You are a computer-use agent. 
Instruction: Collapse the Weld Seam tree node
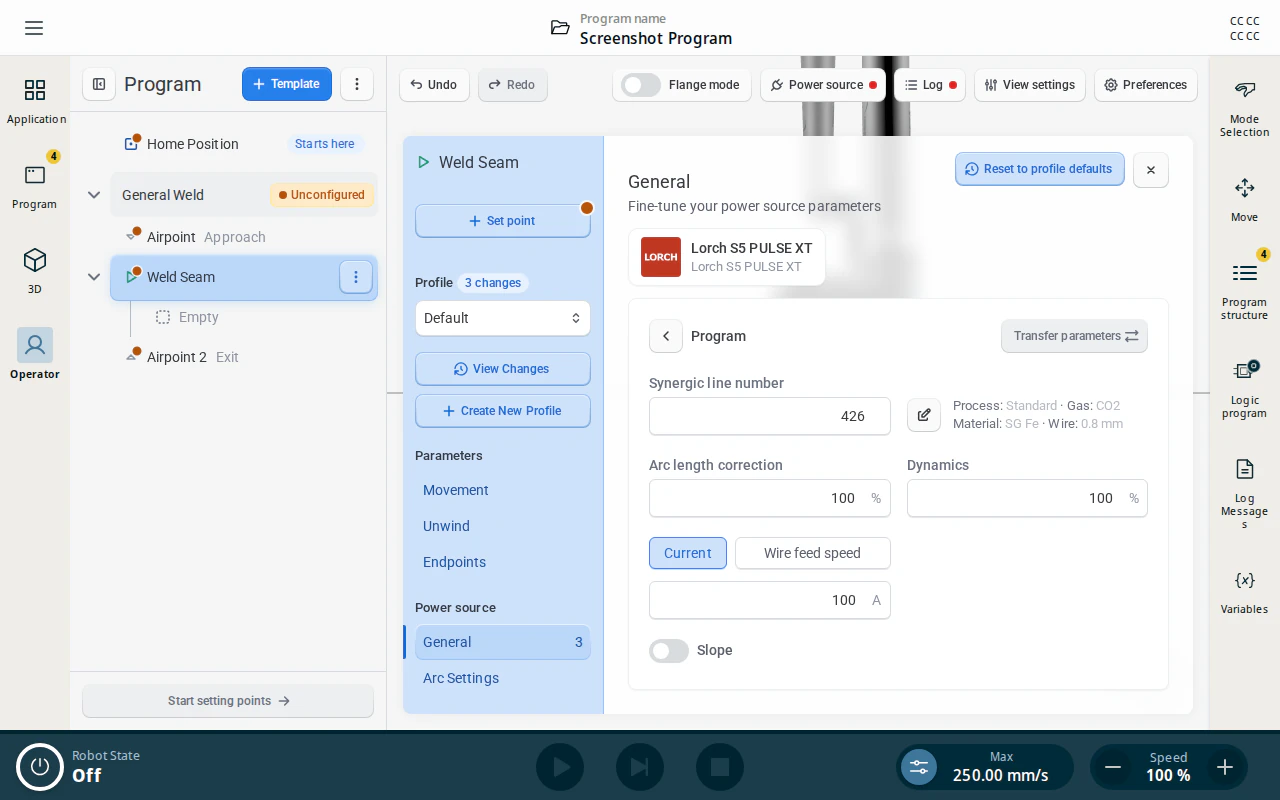click(94, 277)
